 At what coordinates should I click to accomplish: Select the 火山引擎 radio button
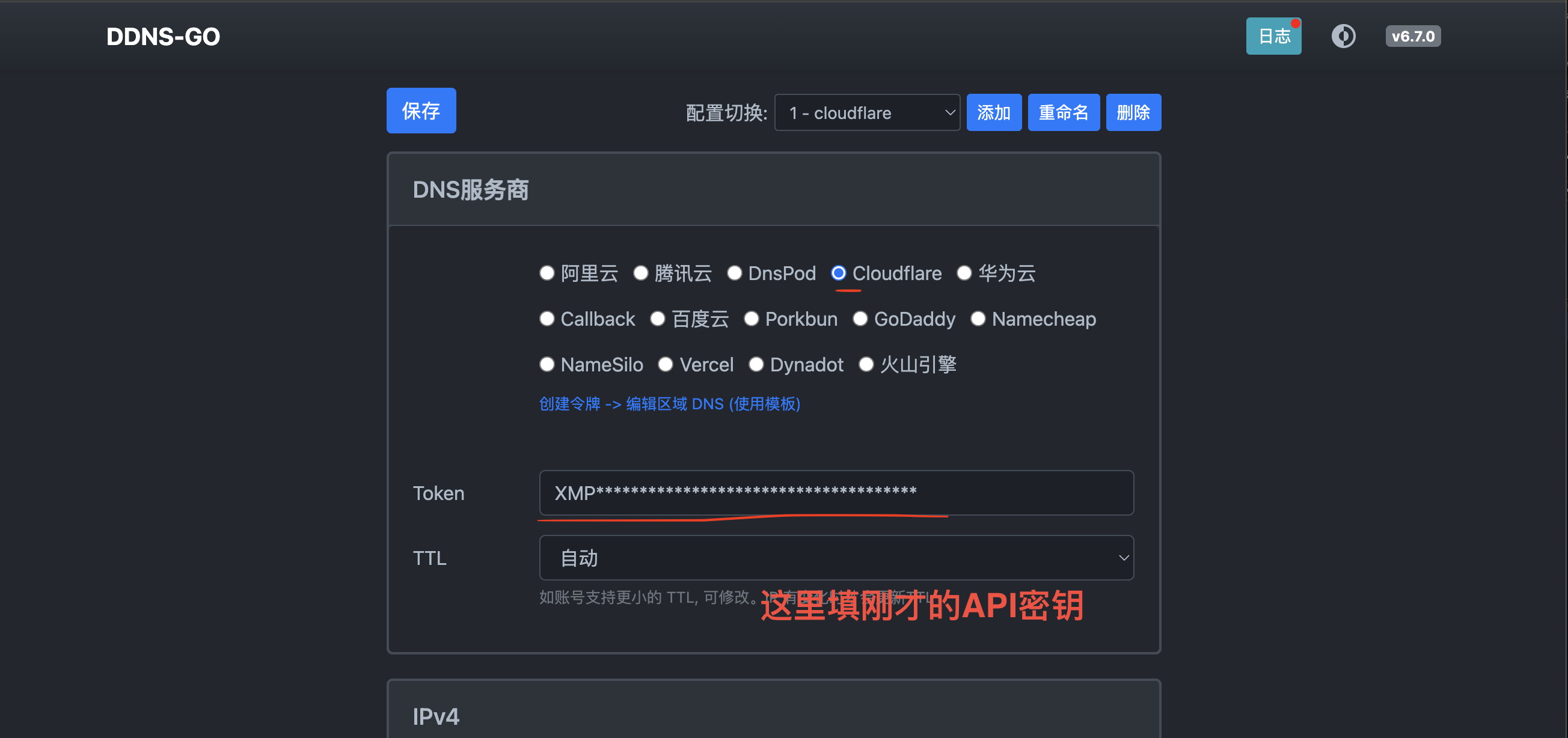866,364
